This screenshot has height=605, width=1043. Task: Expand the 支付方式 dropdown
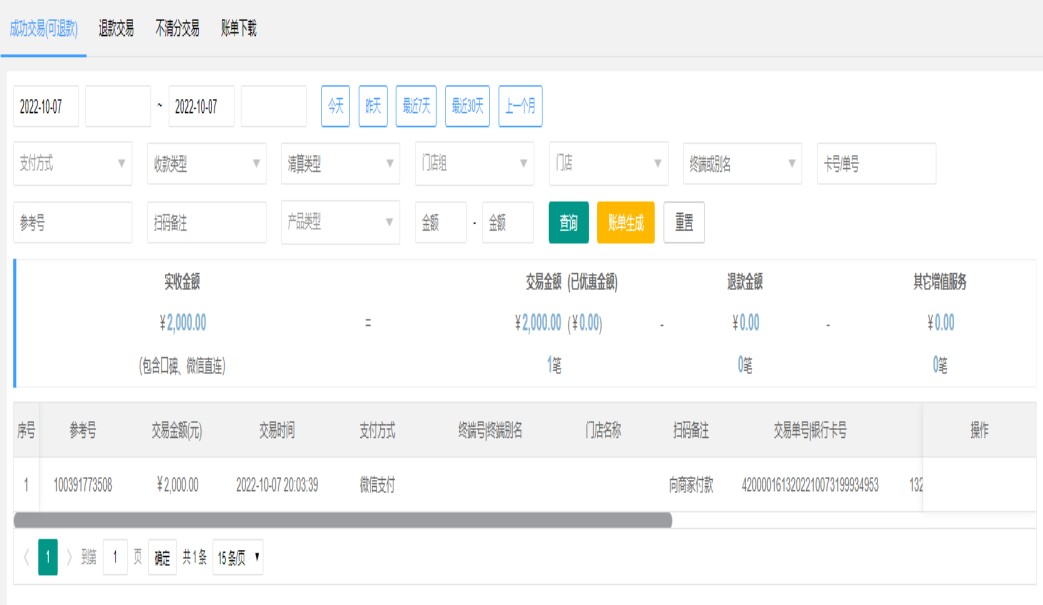point(73,164)
